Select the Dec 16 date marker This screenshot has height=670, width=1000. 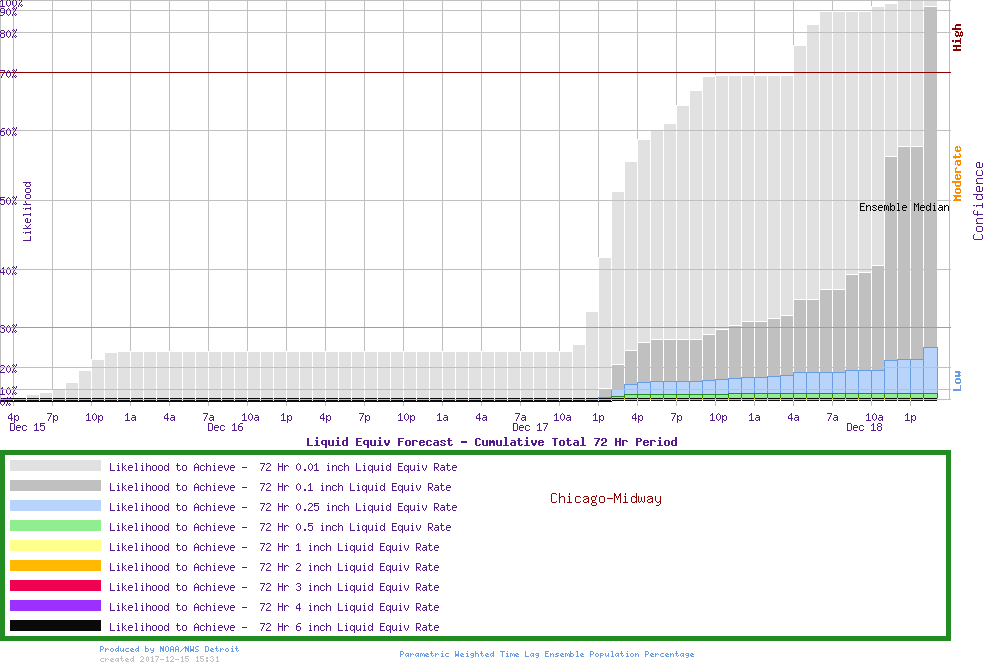click(225, 427)
